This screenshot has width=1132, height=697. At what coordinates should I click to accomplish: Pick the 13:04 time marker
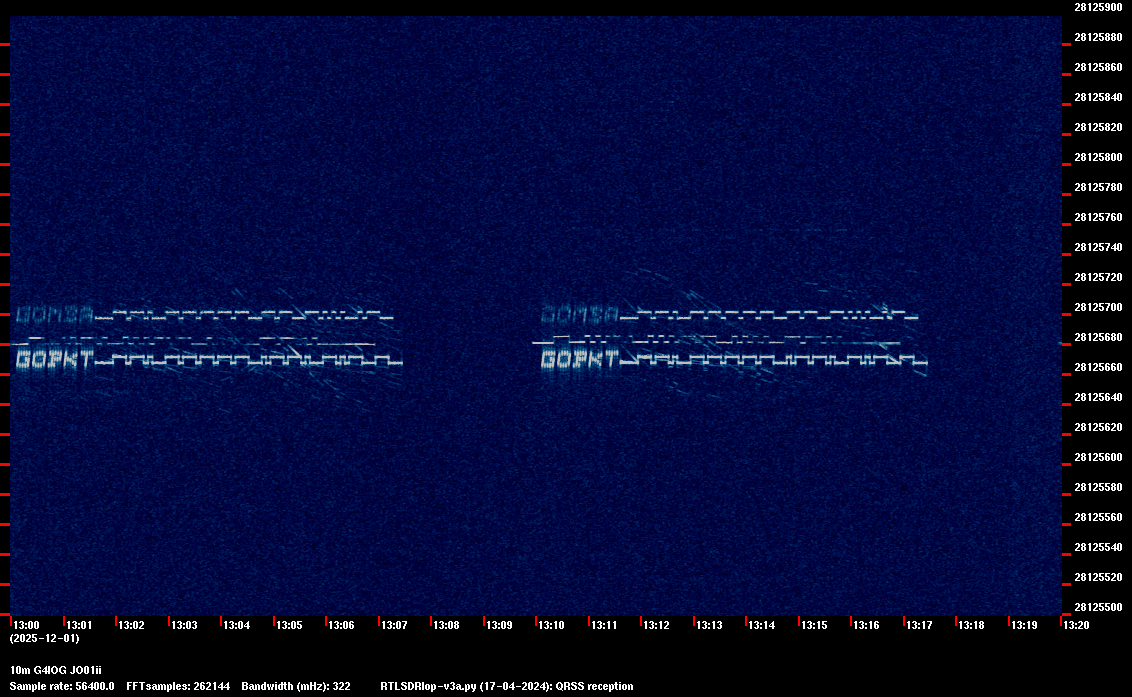pos(237,625)
